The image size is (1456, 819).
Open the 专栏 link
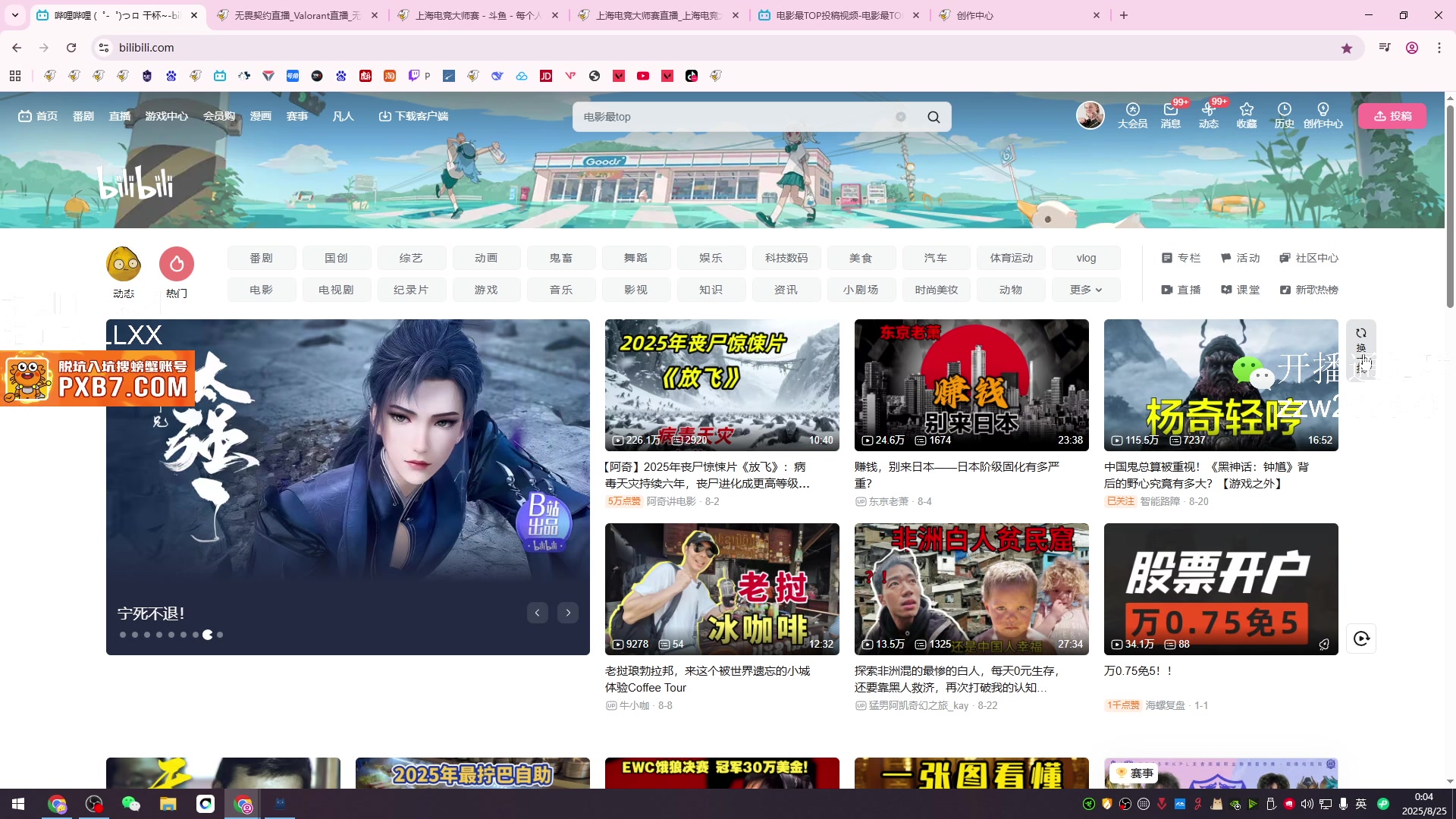[x=1181, y=258]
